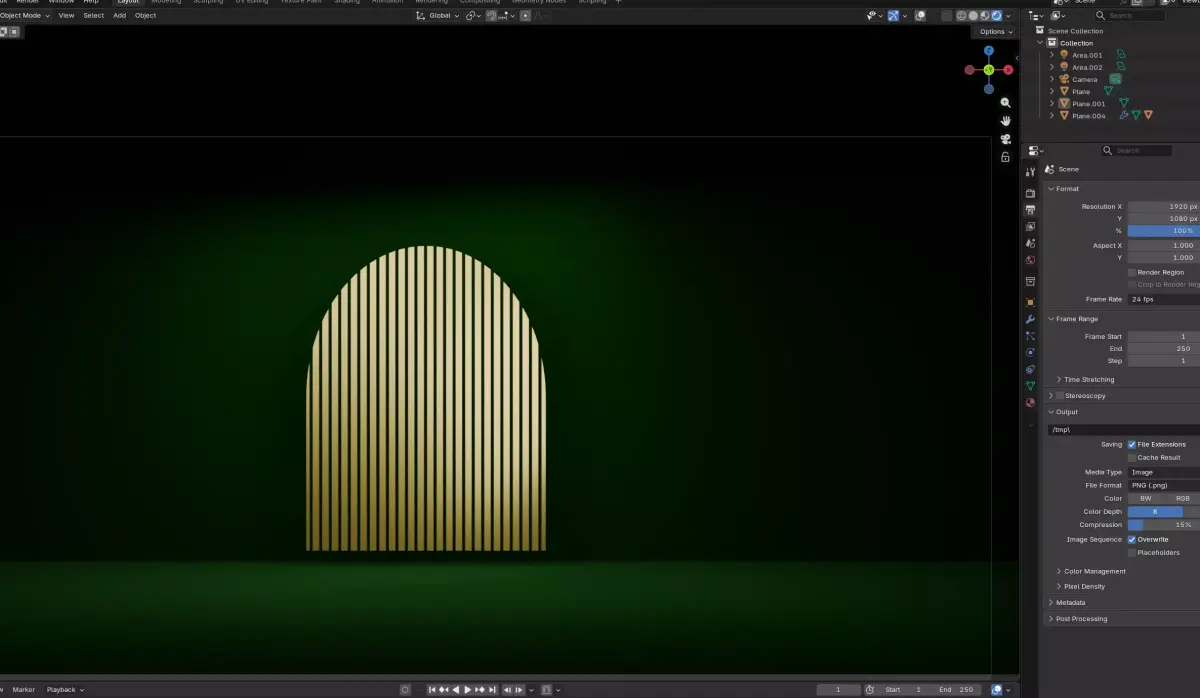1200x698 pixels.
Task: Open the Frame Rate dropdown
Action: (1164, 299)
